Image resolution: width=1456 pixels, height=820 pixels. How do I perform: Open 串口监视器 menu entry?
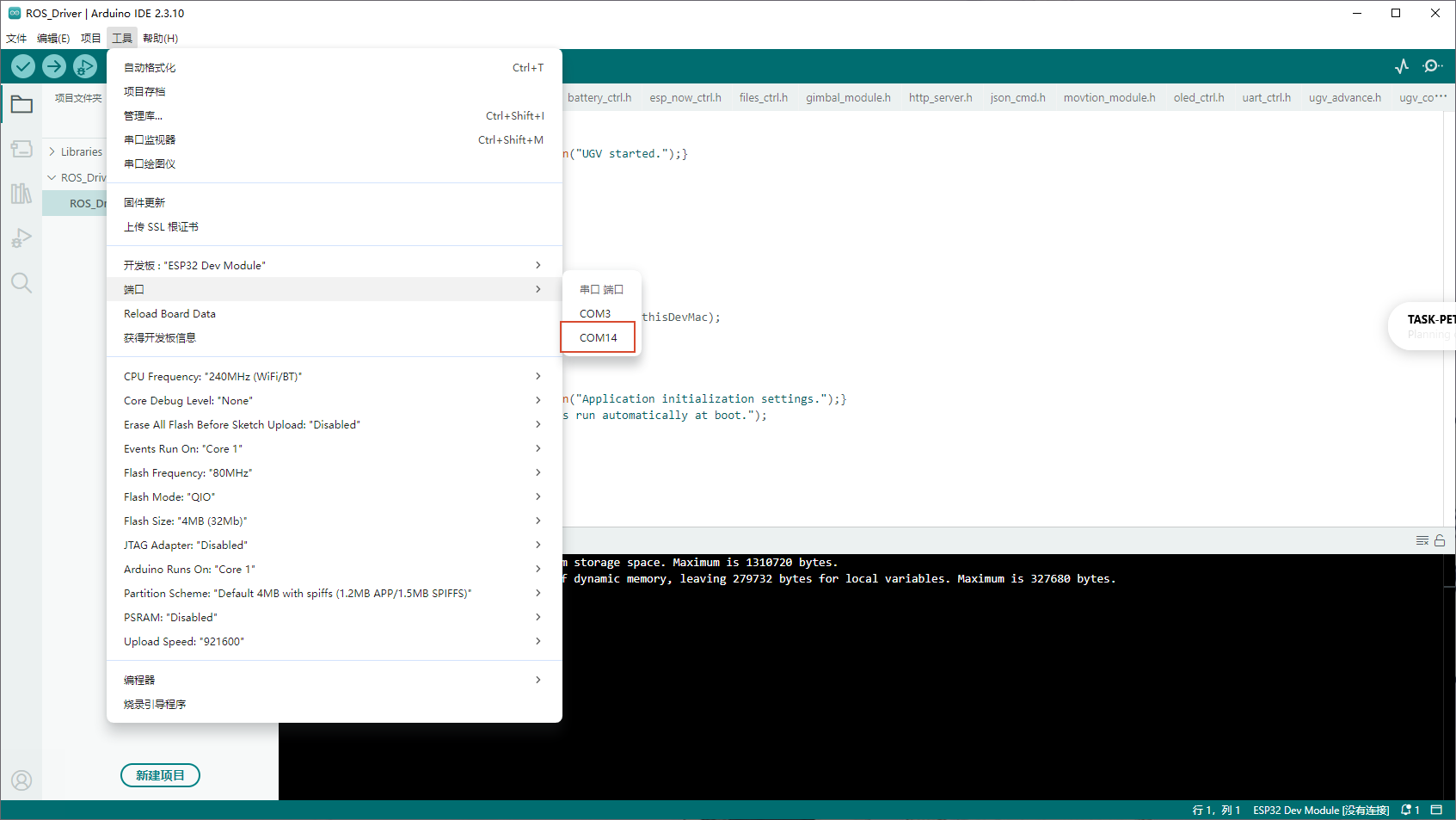click(x=335, y=139)
